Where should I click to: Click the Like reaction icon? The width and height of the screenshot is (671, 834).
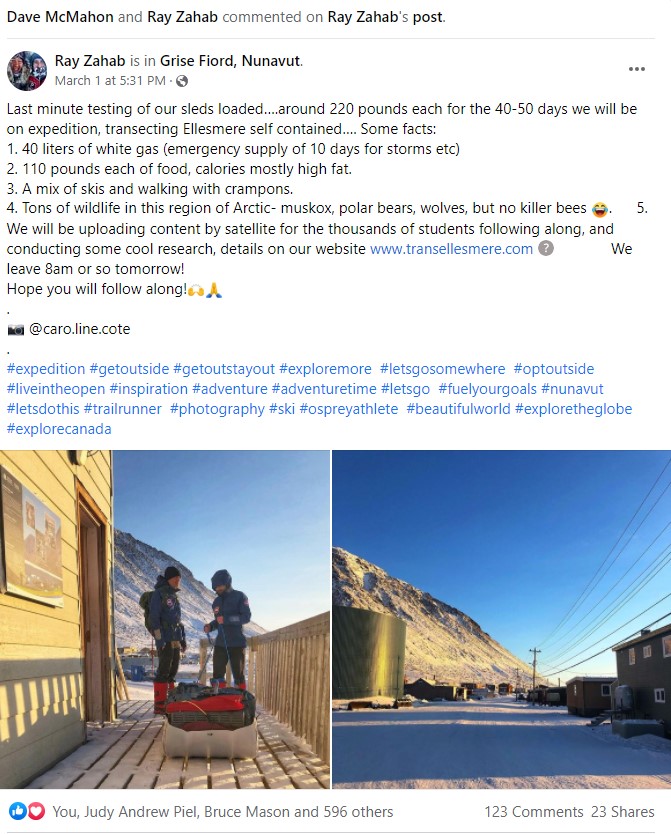(18, 811)
